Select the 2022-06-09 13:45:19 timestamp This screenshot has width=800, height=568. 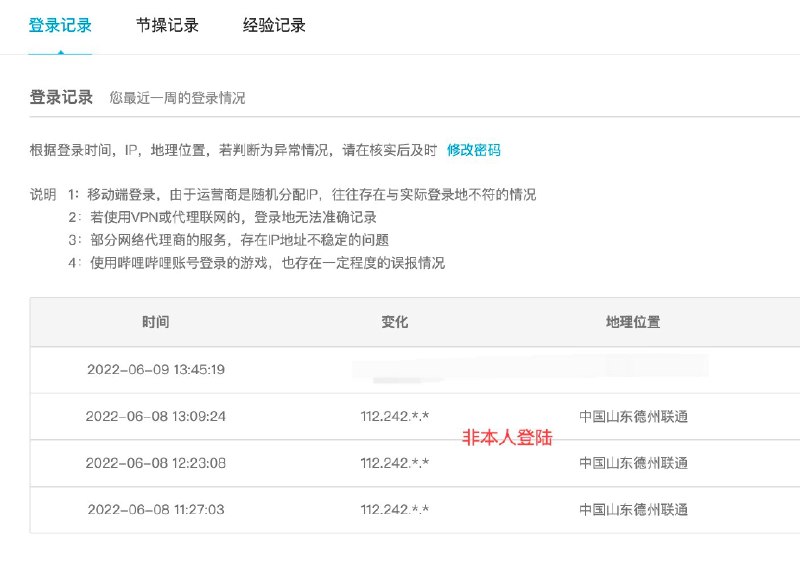click(x=155, y=369)
